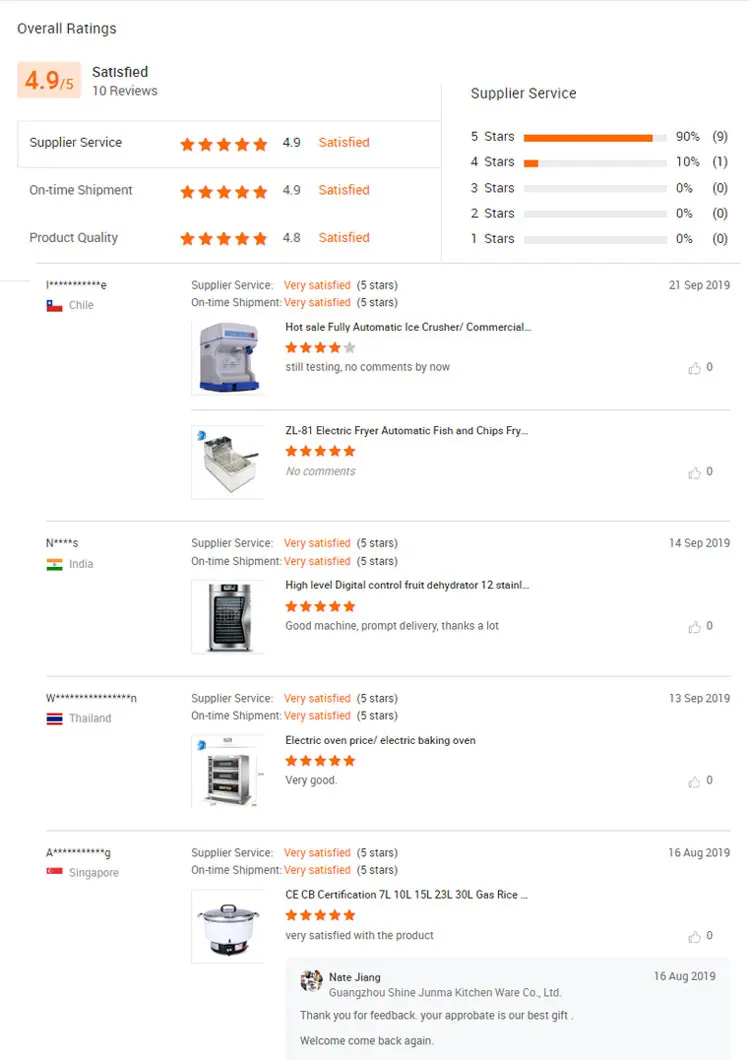Click thumbs-up on Gas Rice cooker review
750x1060 pixels.
pos(694,936)
